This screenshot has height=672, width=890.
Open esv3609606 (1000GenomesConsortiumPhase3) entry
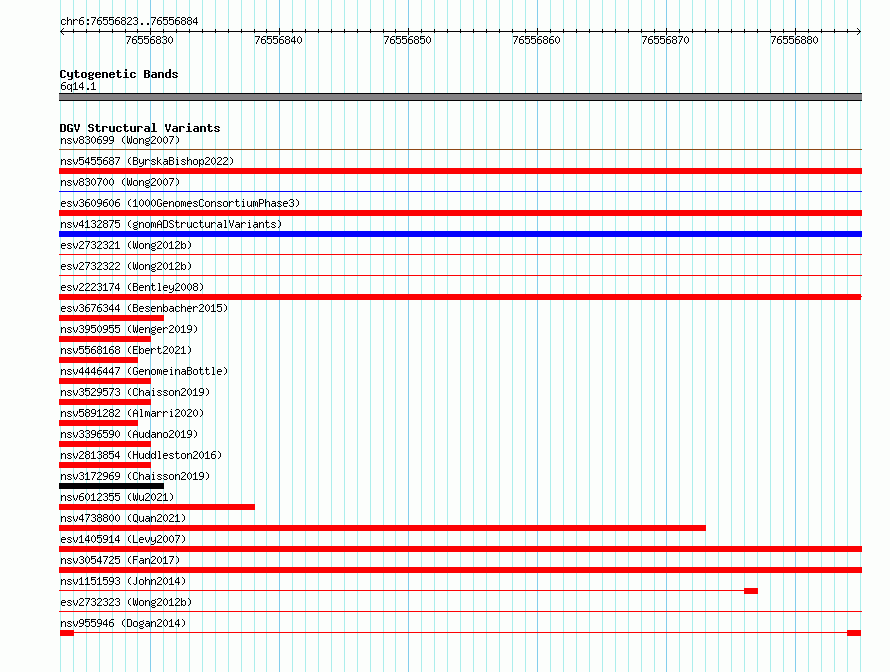(x=180, y=203)
